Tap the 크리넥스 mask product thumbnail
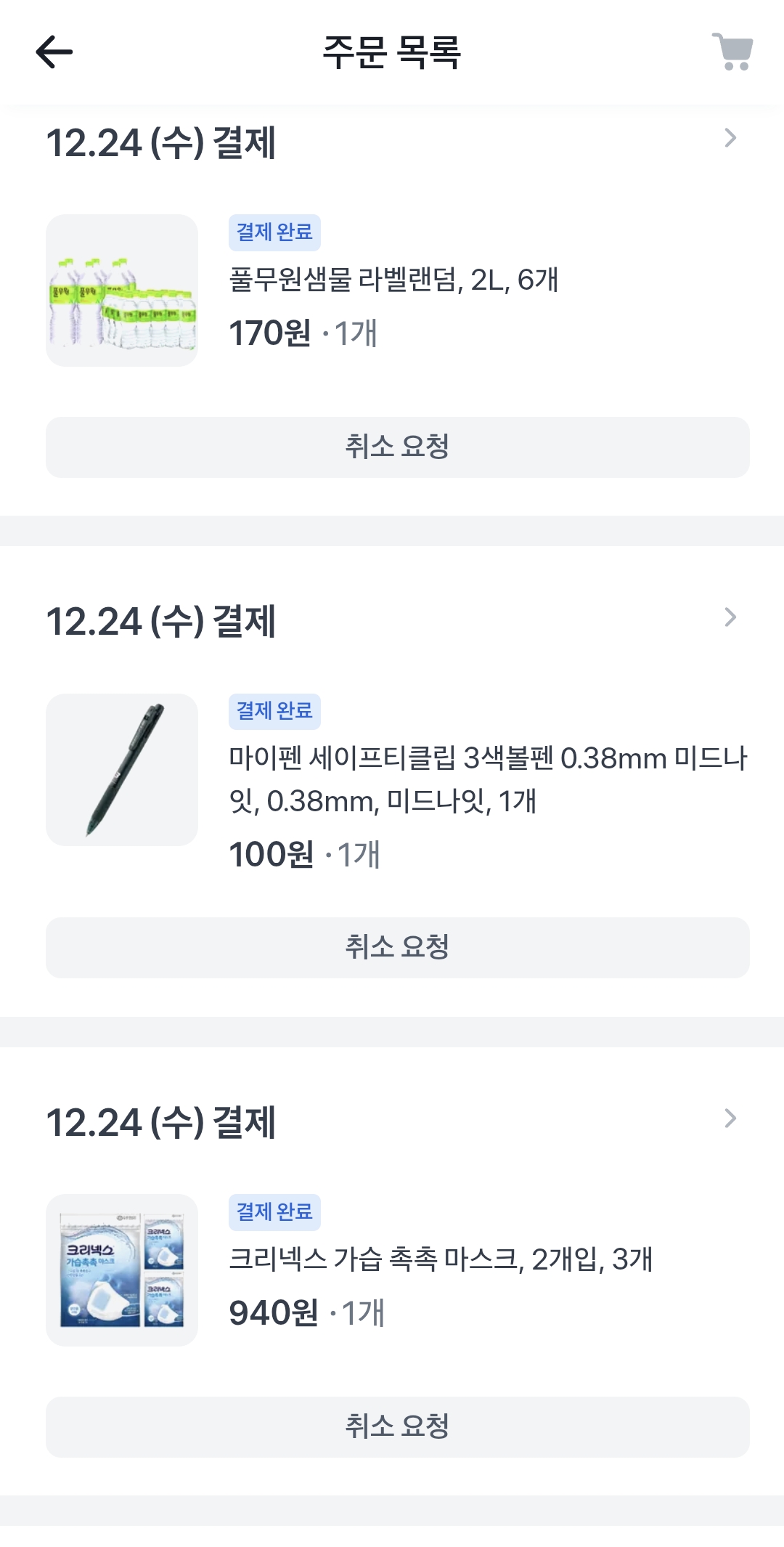Screen dimensions: 784x1547 (x=122, y=1270)
